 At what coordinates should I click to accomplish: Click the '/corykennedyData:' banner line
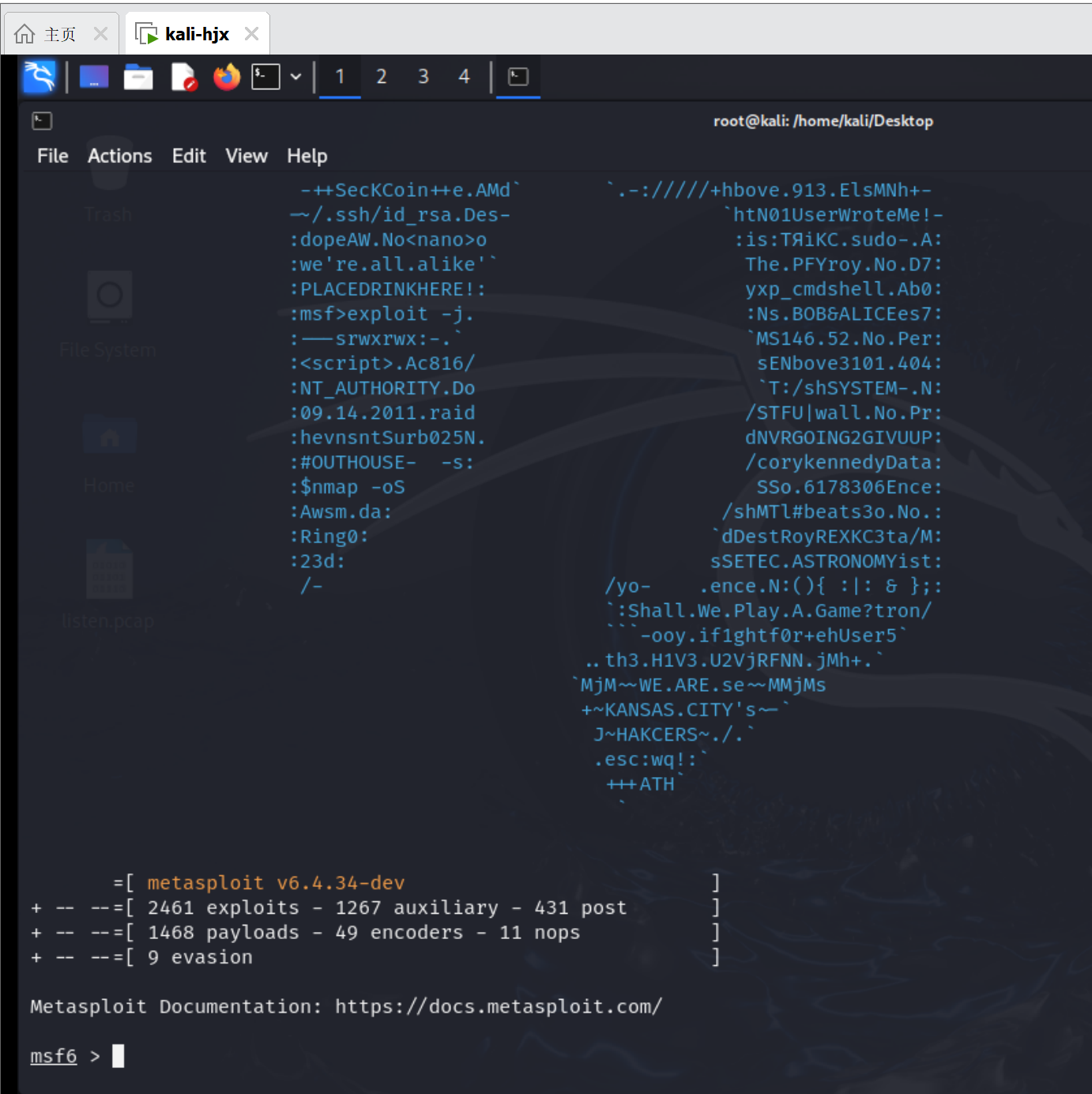(x=844, y=462)
